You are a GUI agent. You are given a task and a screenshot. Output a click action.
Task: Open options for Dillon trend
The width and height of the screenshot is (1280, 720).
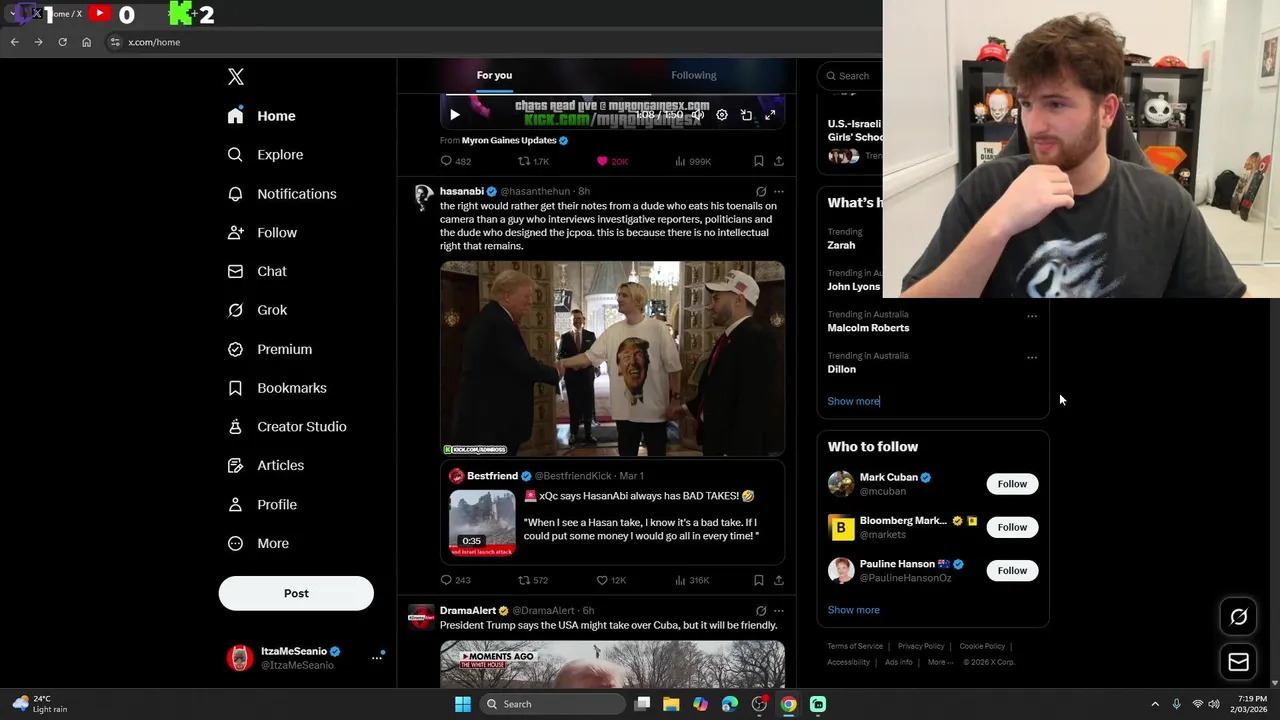pyautogui.click(x=1032, y=357)
